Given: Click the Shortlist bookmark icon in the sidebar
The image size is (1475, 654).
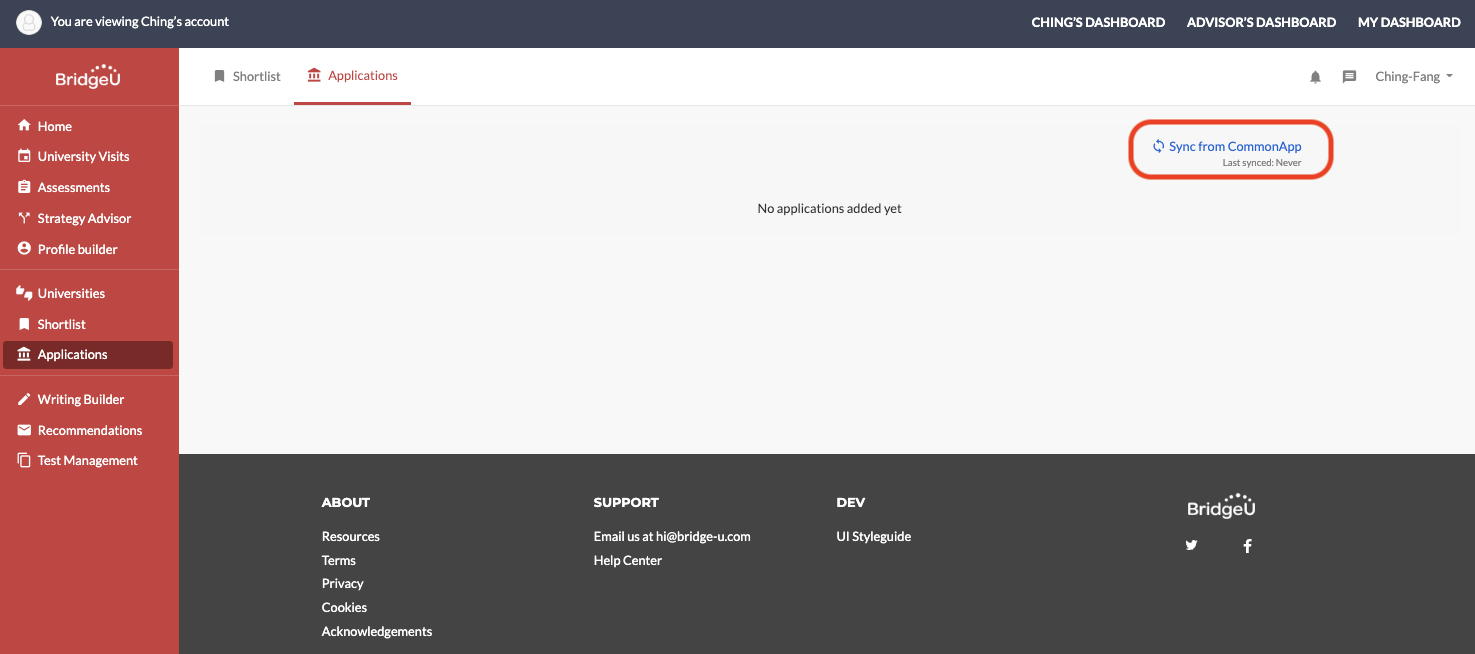Looking at the screenshot, I should [24, 324].
